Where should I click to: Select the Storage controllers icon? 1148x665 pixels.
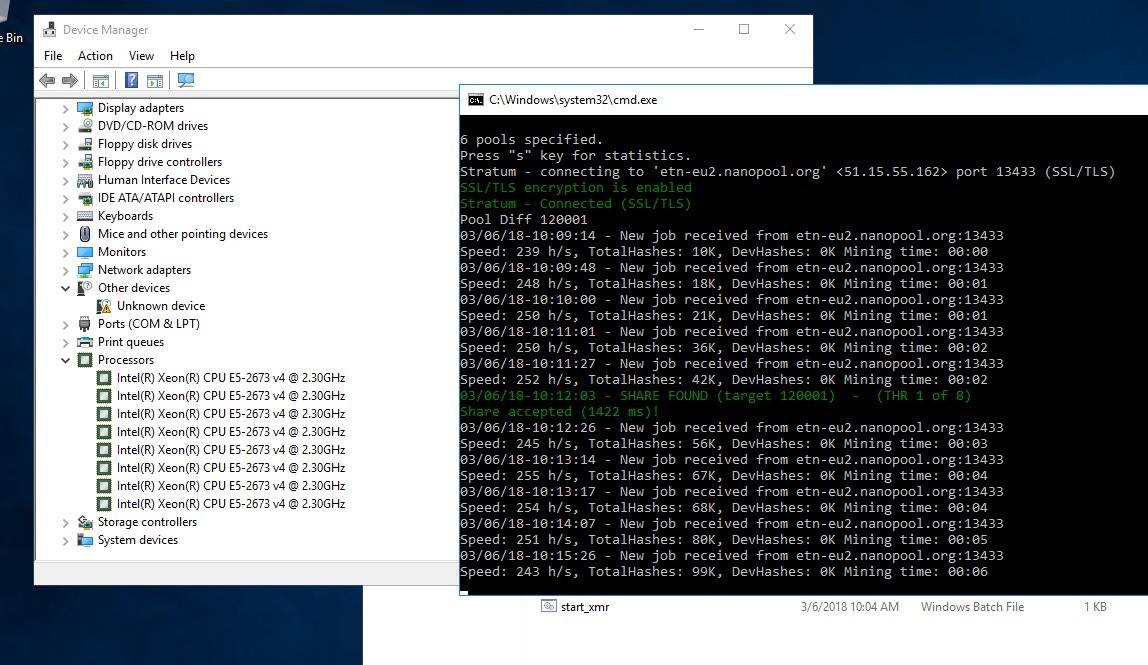(x=85, y=522)
